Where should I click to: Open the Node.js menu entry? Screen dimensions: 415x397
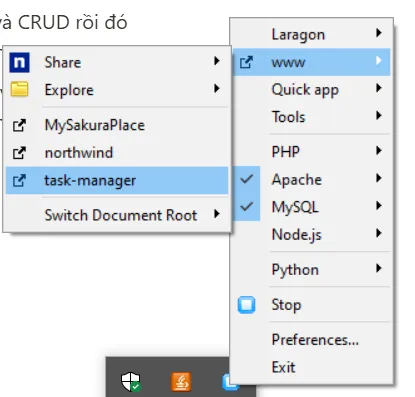pos(311,234)
